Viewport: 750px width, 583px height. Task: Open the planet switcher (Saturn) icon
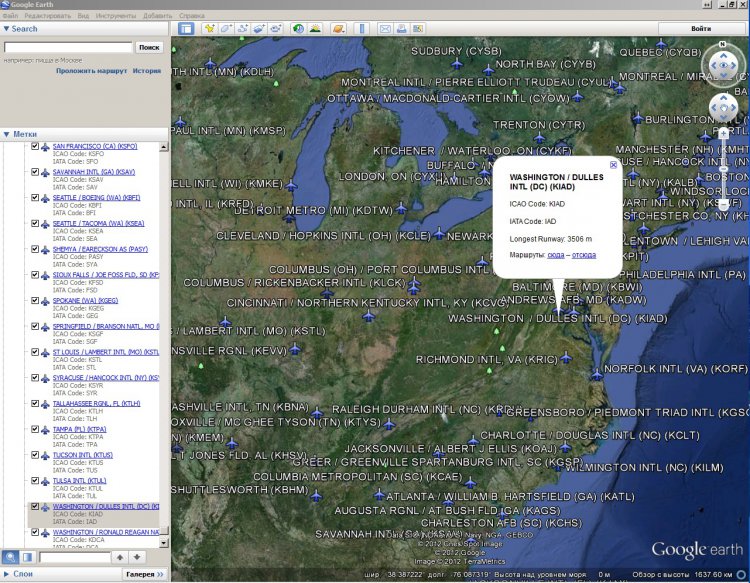pyautogui.click(x=338, y=29)
